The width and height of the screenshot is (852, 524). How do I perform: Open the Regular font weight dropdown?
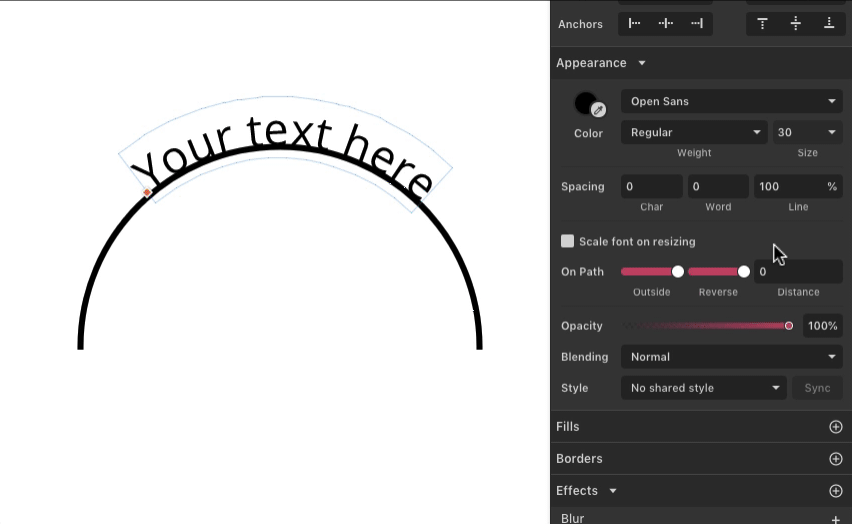pos(694,132)
